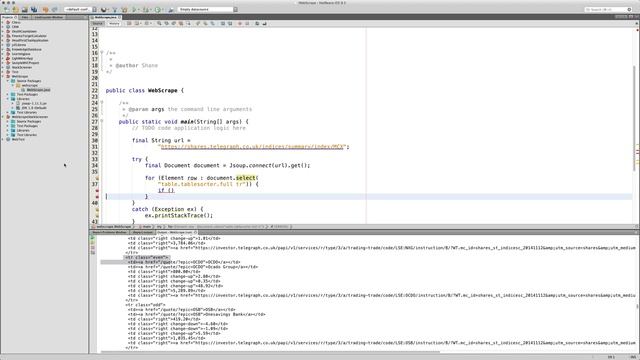The width and height of the screenshot is (640, 360).
Task: Run the project with green play icon
Action: pos(134,9)
